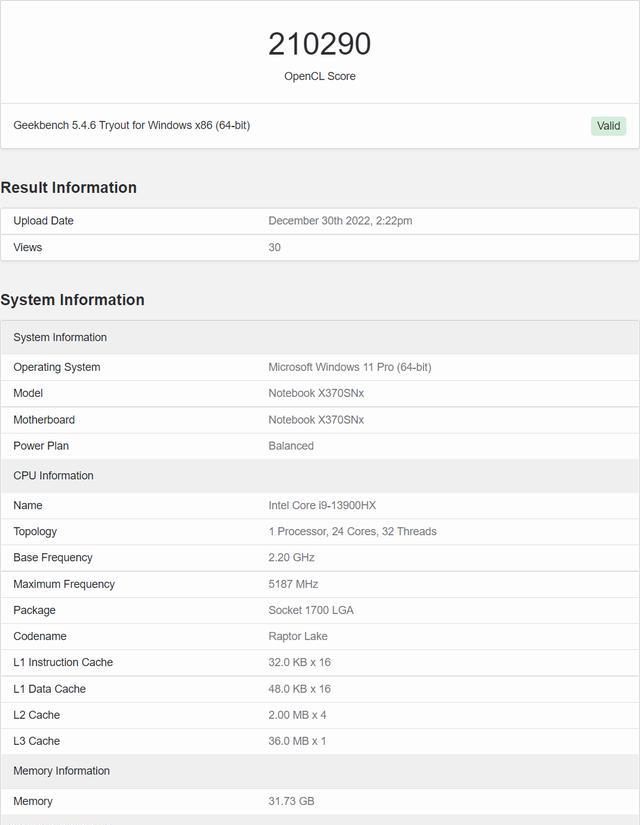Click the Memory Information section header

[319, 771]
